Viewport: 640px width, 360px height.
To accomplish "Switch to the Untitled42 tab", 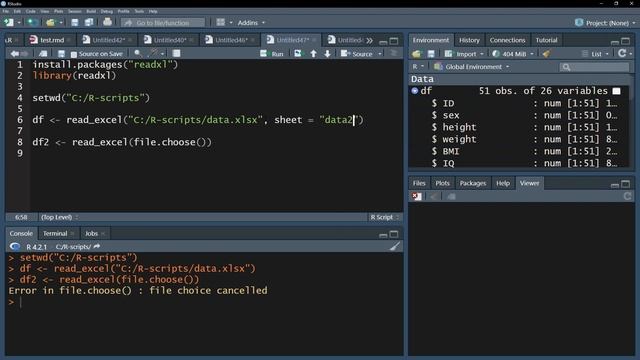I will coord(108,40).
